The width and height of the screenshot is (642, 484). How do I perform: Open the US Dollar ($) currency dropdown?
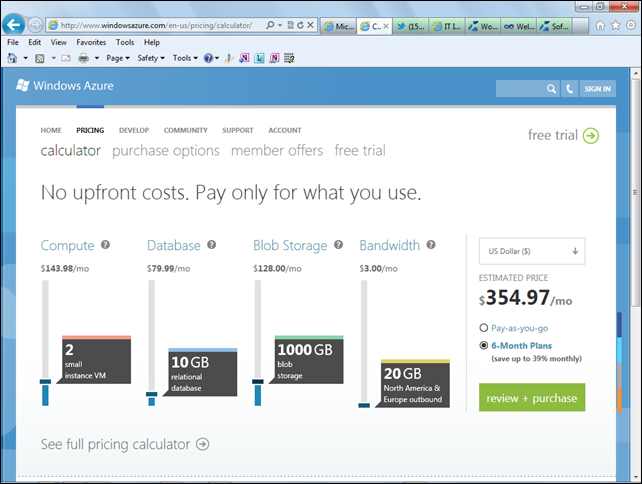(532, 251)
